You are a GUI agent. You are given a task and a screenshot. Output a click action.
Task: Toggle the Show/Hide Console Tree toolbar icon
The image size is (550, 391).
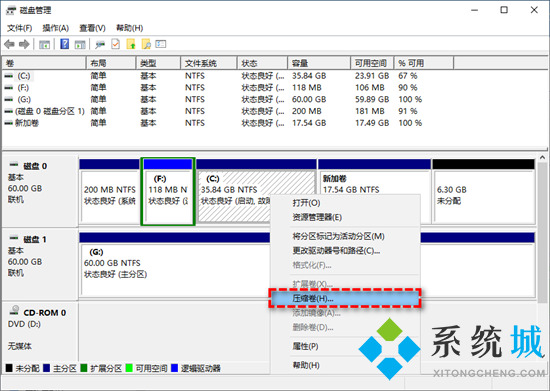click(x=44, y=44)
